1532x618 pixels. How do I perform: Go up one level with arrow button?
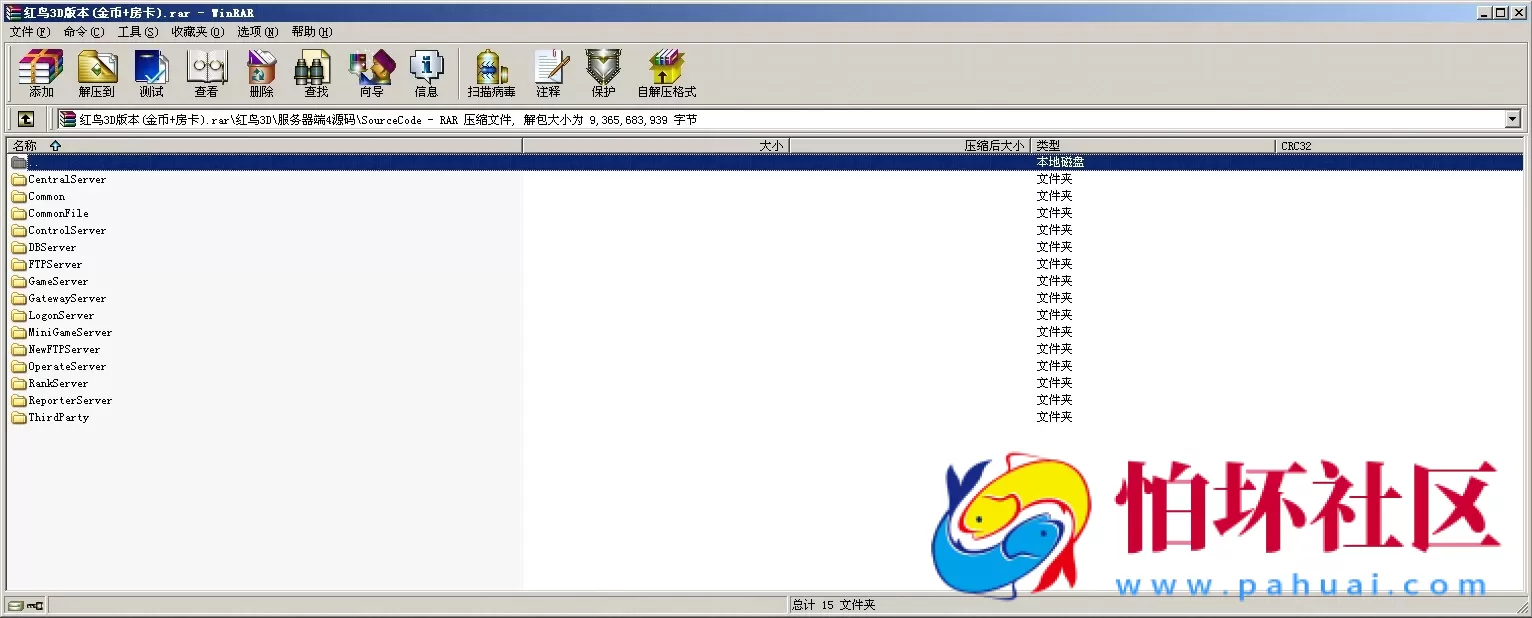pyautogui.click(x=26, y=119)
